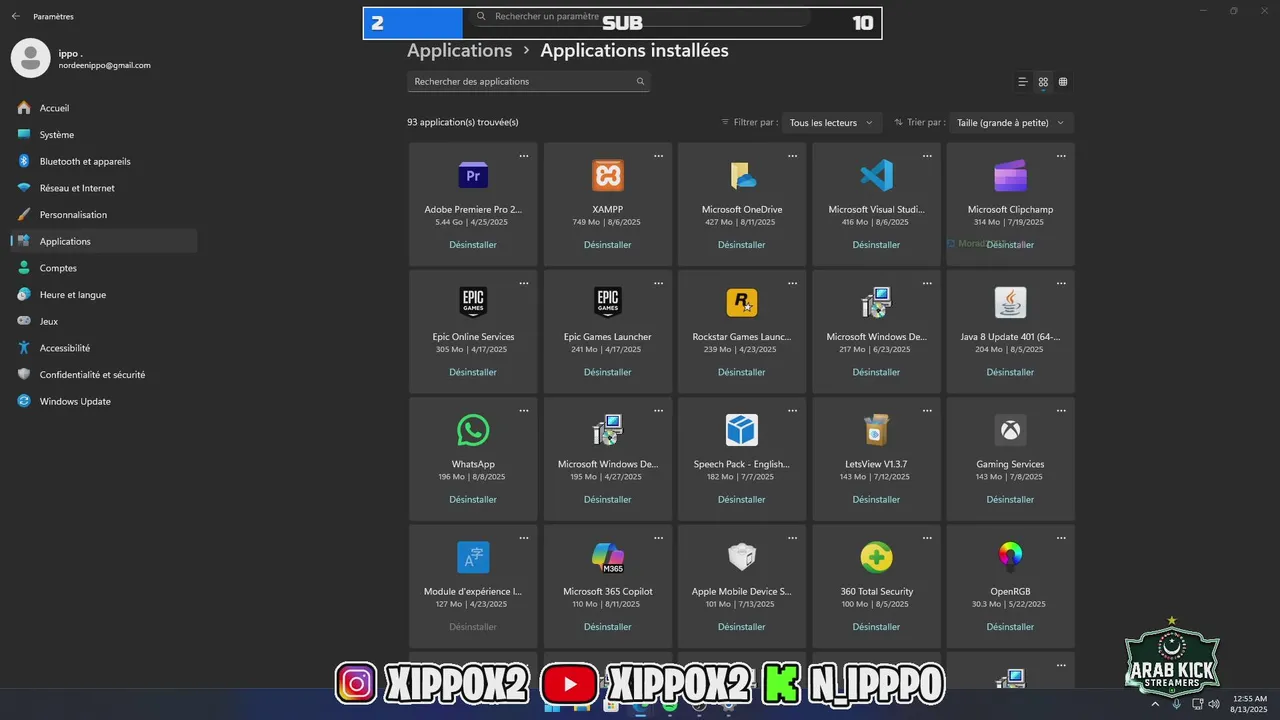Click the OpenRGB app icon
The height and width of the screenshot is (720, 1280).
tap(1010, 557)
